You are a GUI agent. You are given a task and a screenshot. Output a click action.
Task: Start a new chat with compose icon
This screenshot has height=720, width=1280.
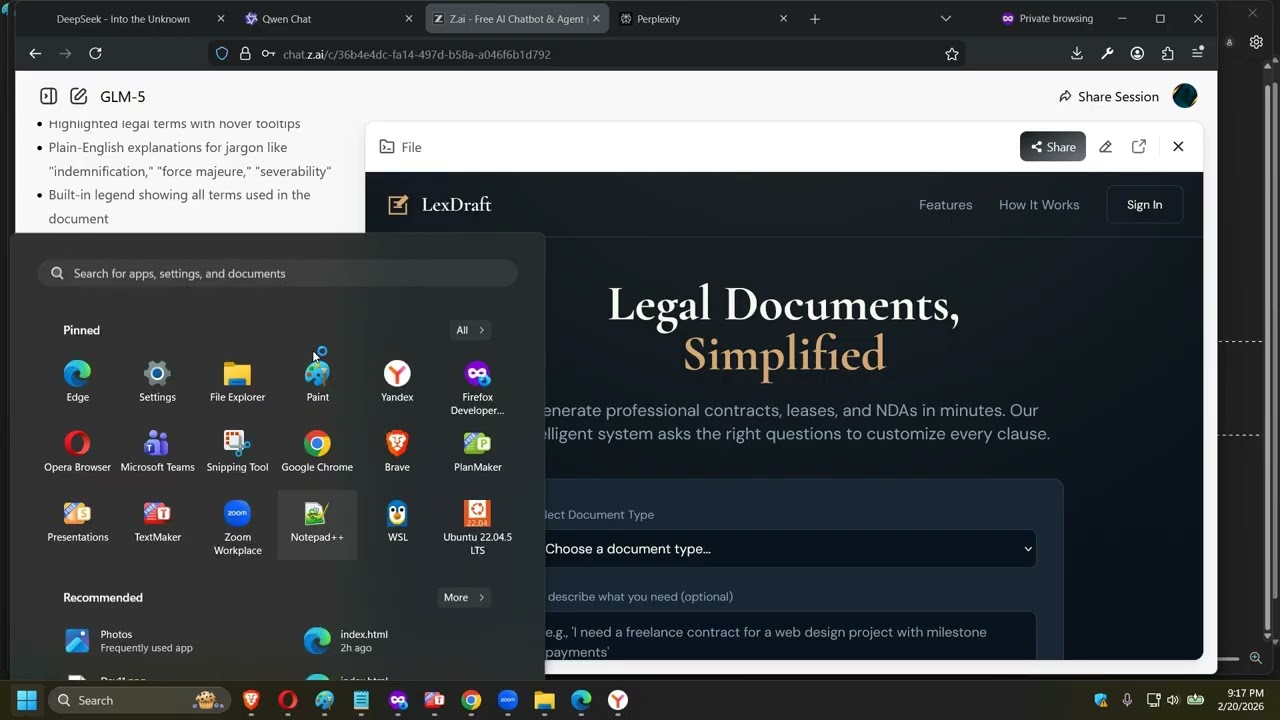(78, 96)
